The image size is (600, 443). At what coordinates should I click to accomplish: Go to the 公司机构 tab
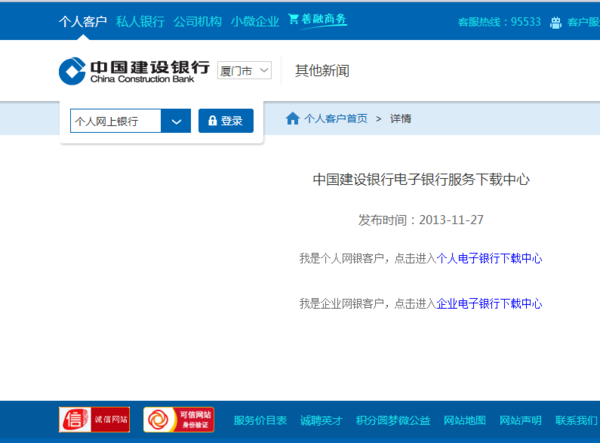click(197, 21)
